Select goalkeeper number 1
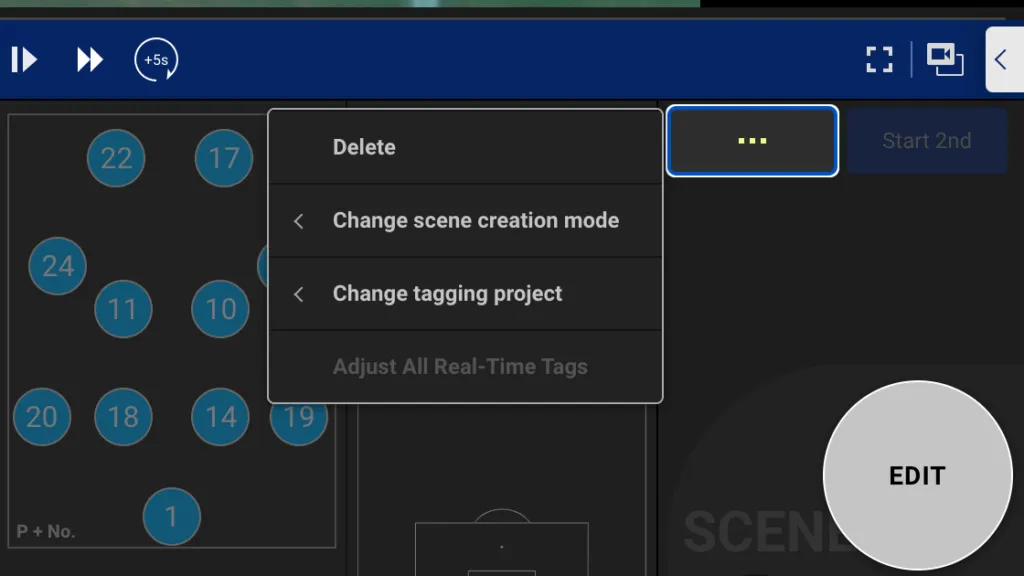The image size is (1024, 576). coord(172,517)
